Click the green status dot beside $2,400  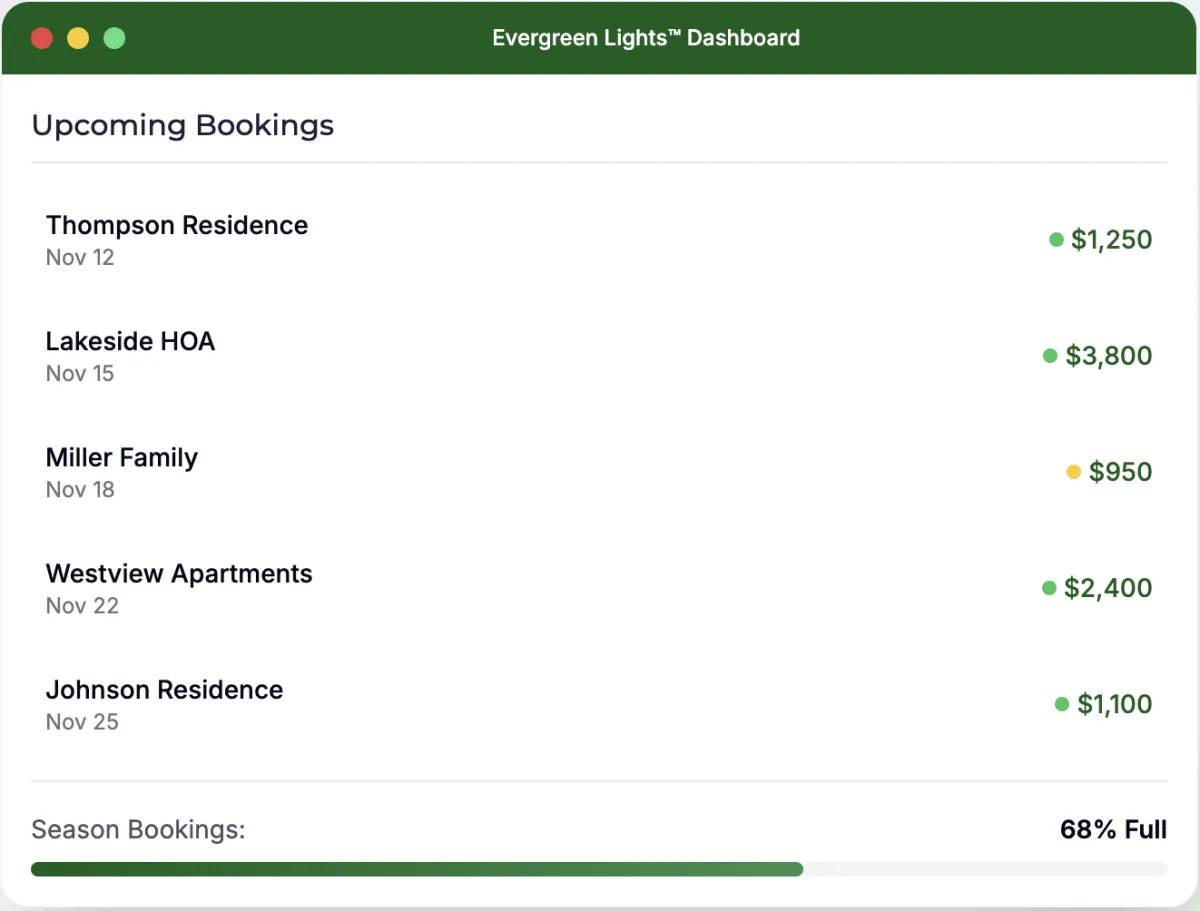pos(1049,588)
